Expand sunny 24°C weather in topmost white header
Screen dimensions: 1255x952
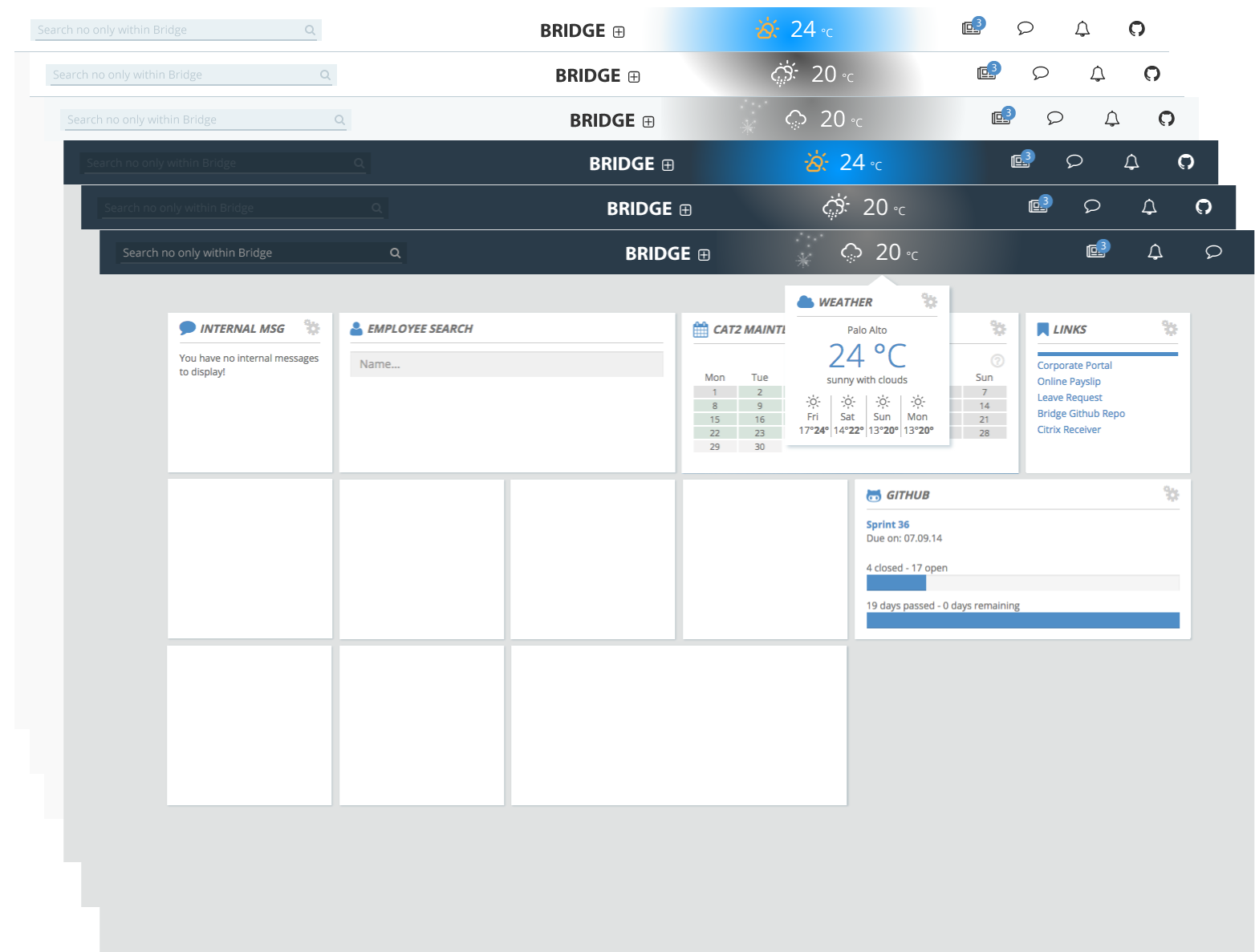coord(794,30)
